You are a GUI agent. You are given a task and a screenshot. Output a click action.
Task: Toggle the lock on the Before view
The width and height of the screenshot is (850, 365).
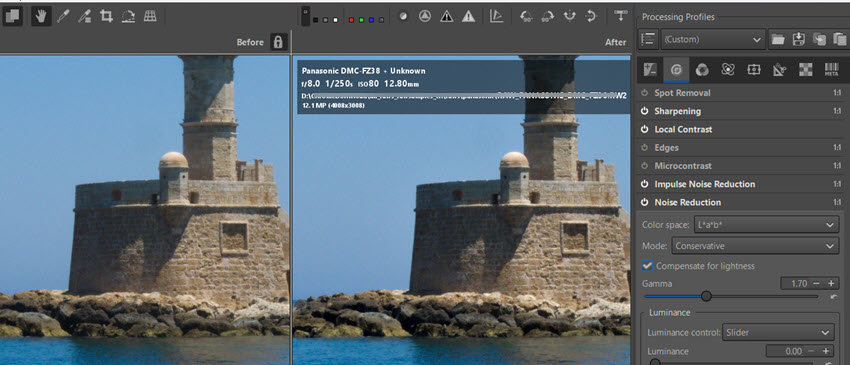click(x=278, y=42)
